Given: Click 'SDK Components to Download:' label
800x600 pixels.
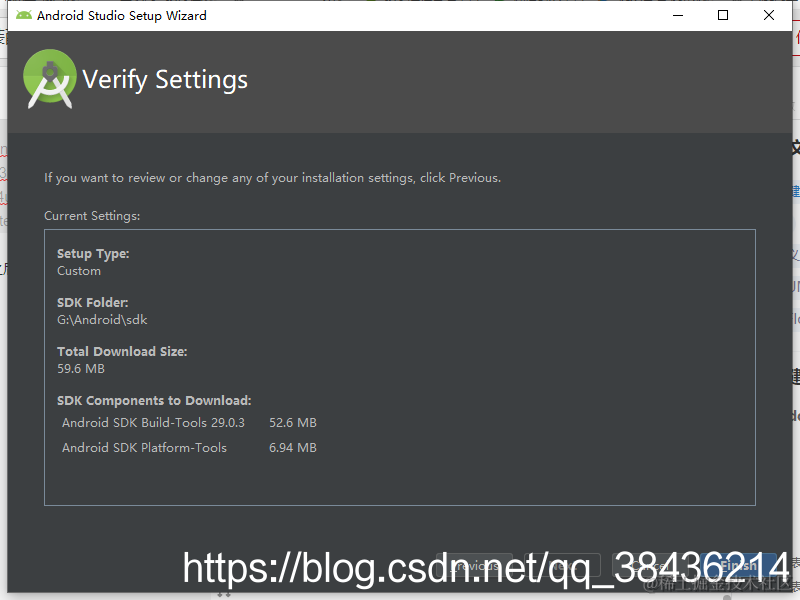Looking at the screenshot, I should [x=154, y=401].
